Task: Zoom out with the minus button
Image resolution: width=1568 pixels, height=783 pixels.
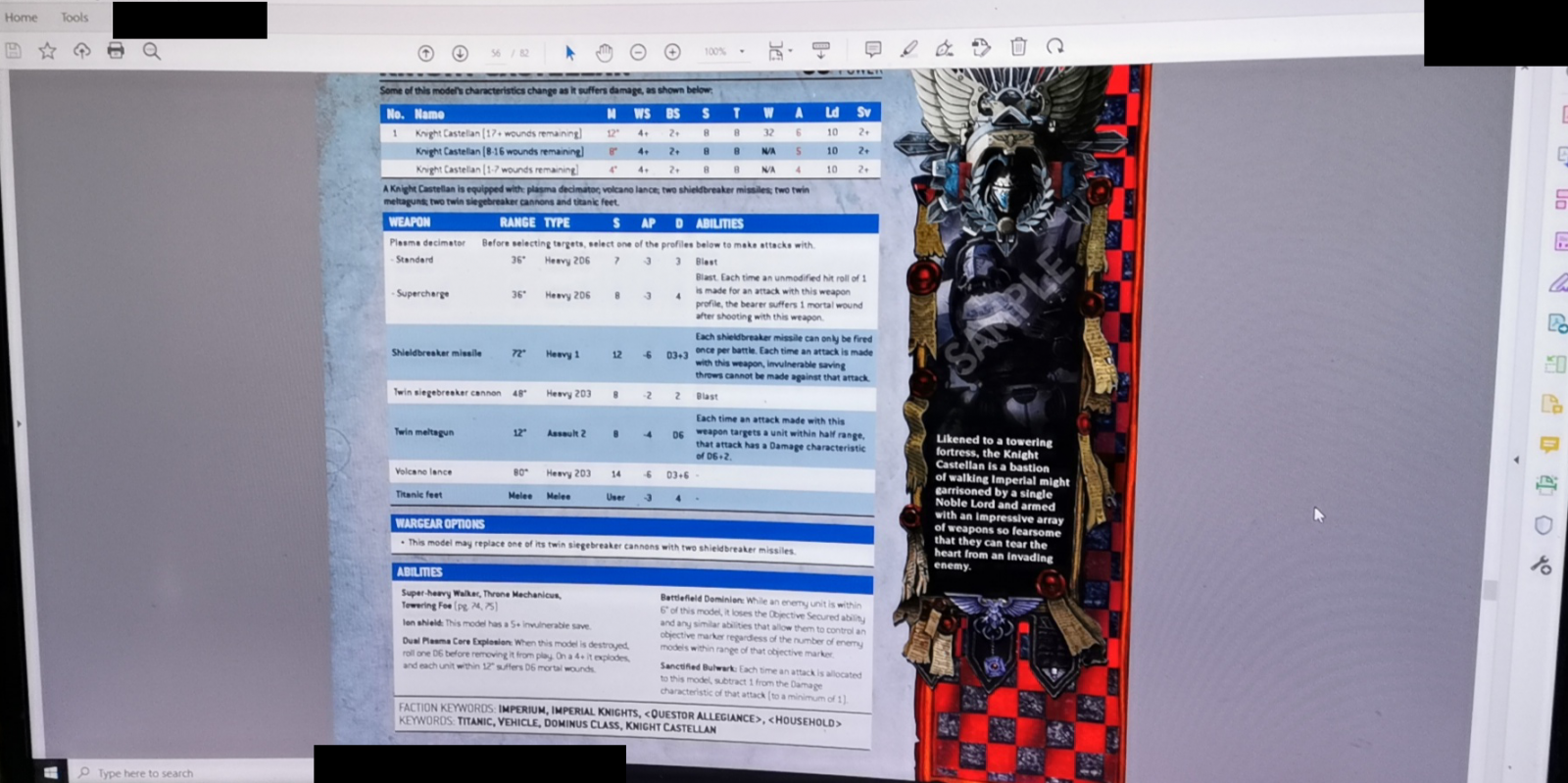Action: (x=638, y=52)
